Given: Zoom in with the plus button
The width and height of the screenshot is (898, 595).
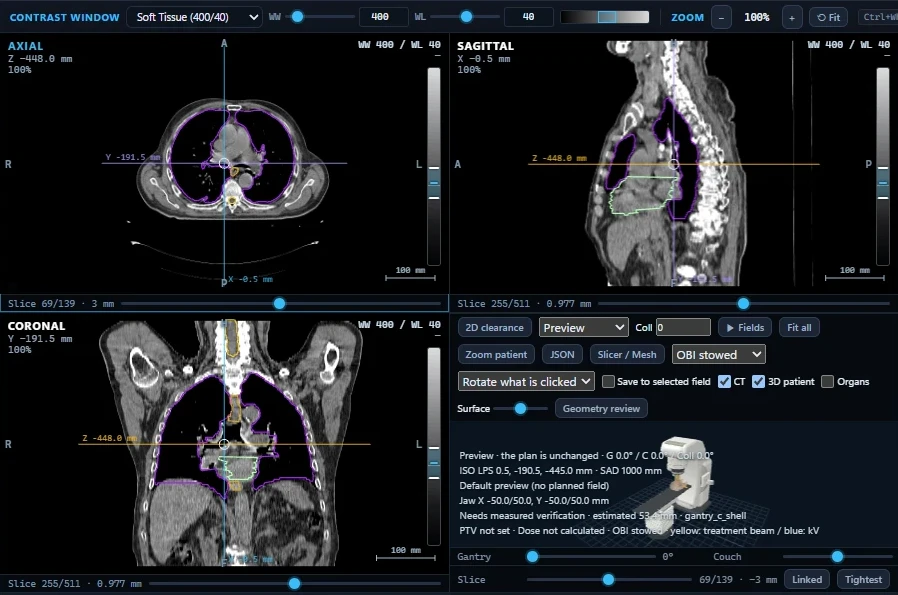Looking at the screenshot, I should [791, 17].
